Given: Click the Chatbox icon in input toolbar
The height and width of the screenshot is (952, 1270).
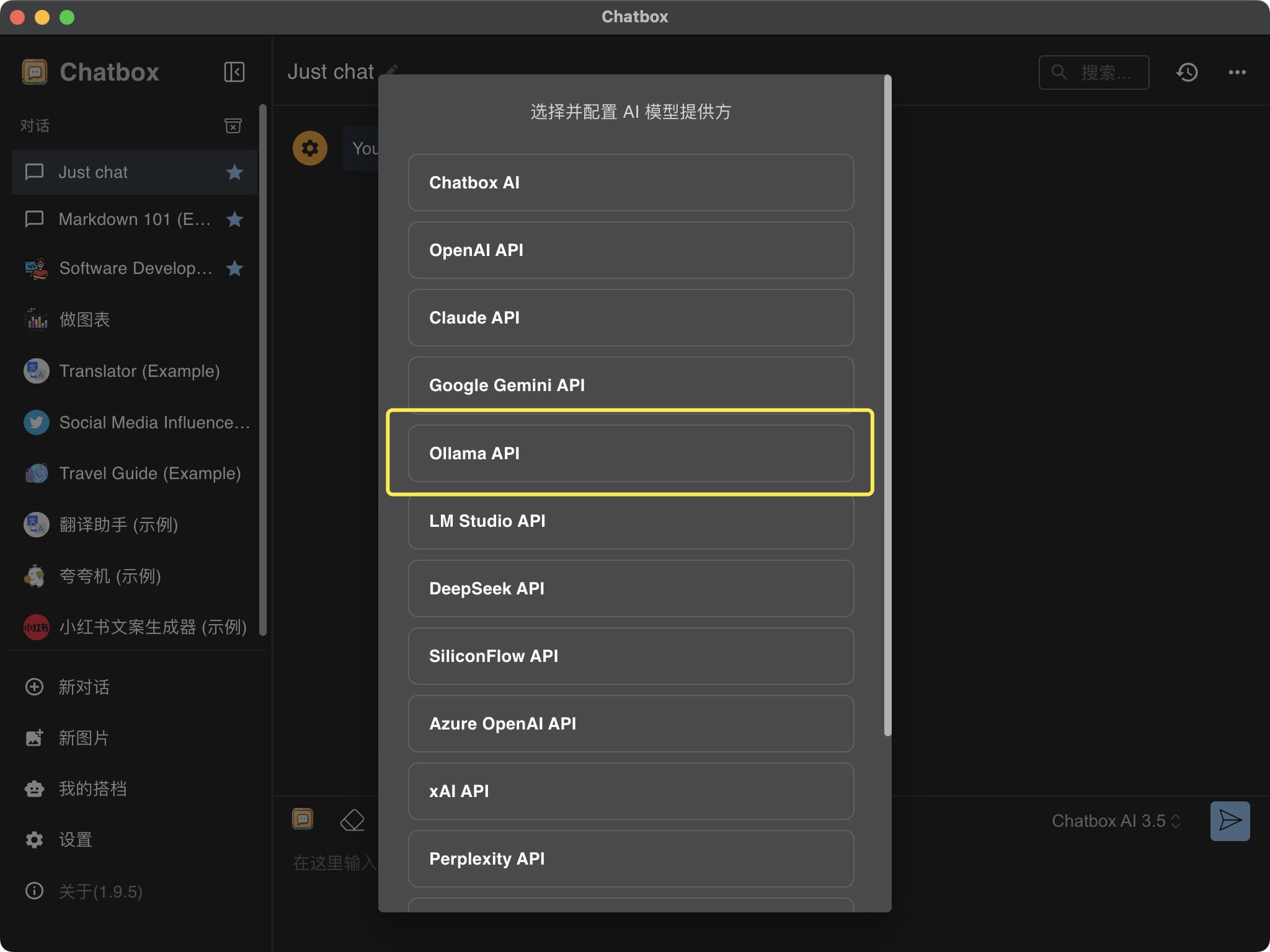Looking at the screenshot, I should [x=303, y=819].
